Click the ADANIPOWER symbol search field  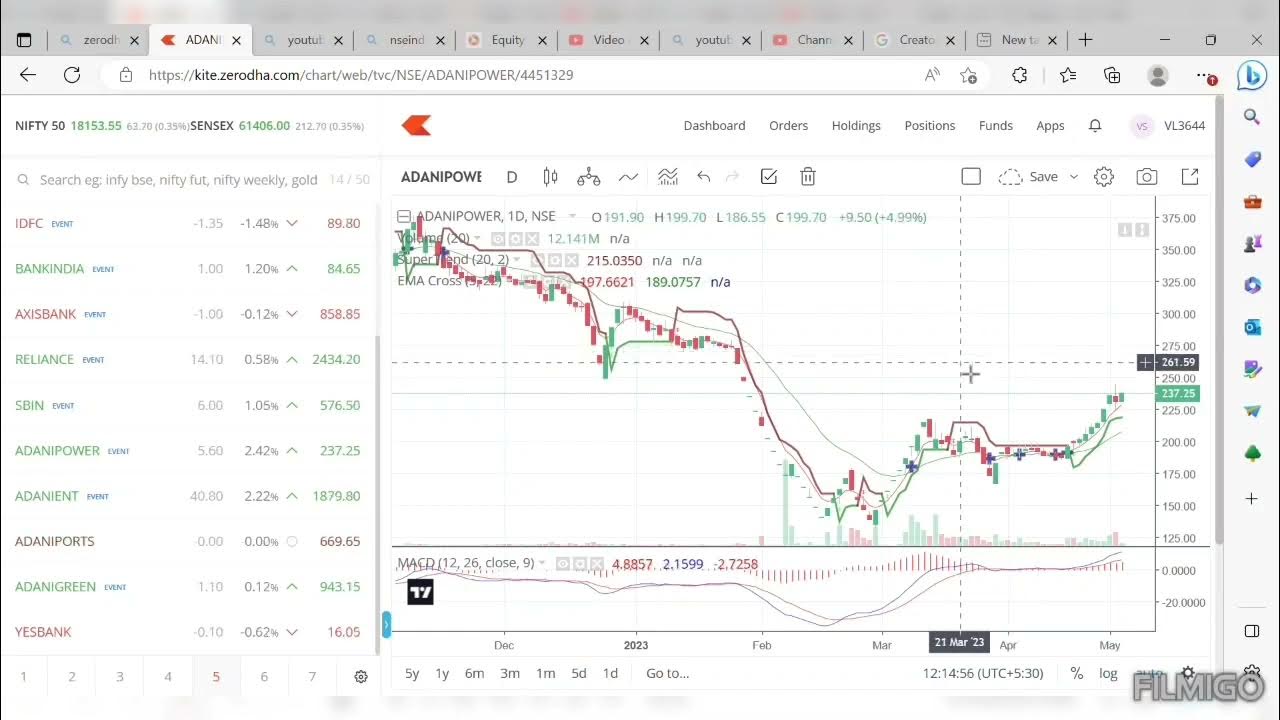(x=441, y=177)
